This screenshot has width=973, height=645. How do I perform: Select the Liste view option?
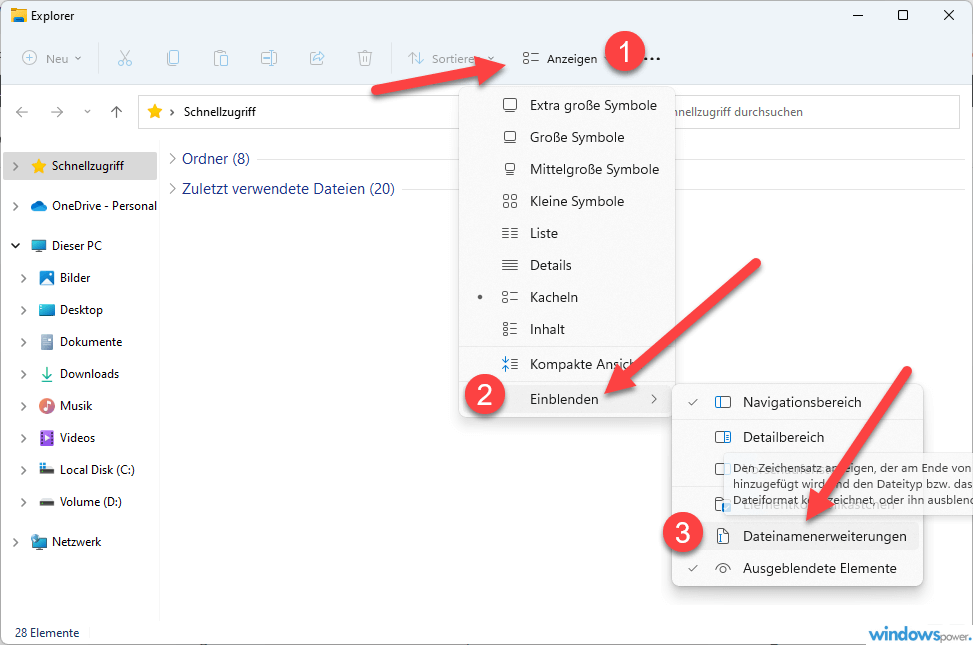pos(567,233)
